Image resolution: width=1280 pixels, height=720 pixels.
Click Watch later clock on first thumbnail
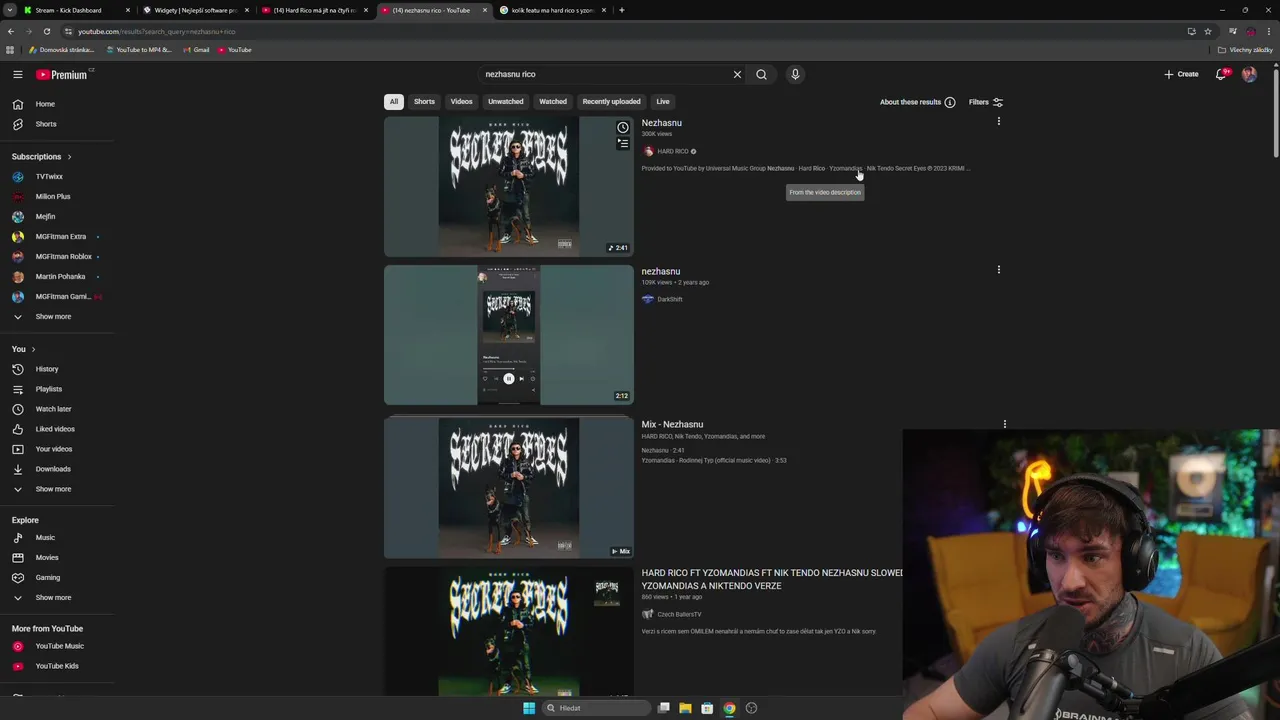(x=623, y=127)
